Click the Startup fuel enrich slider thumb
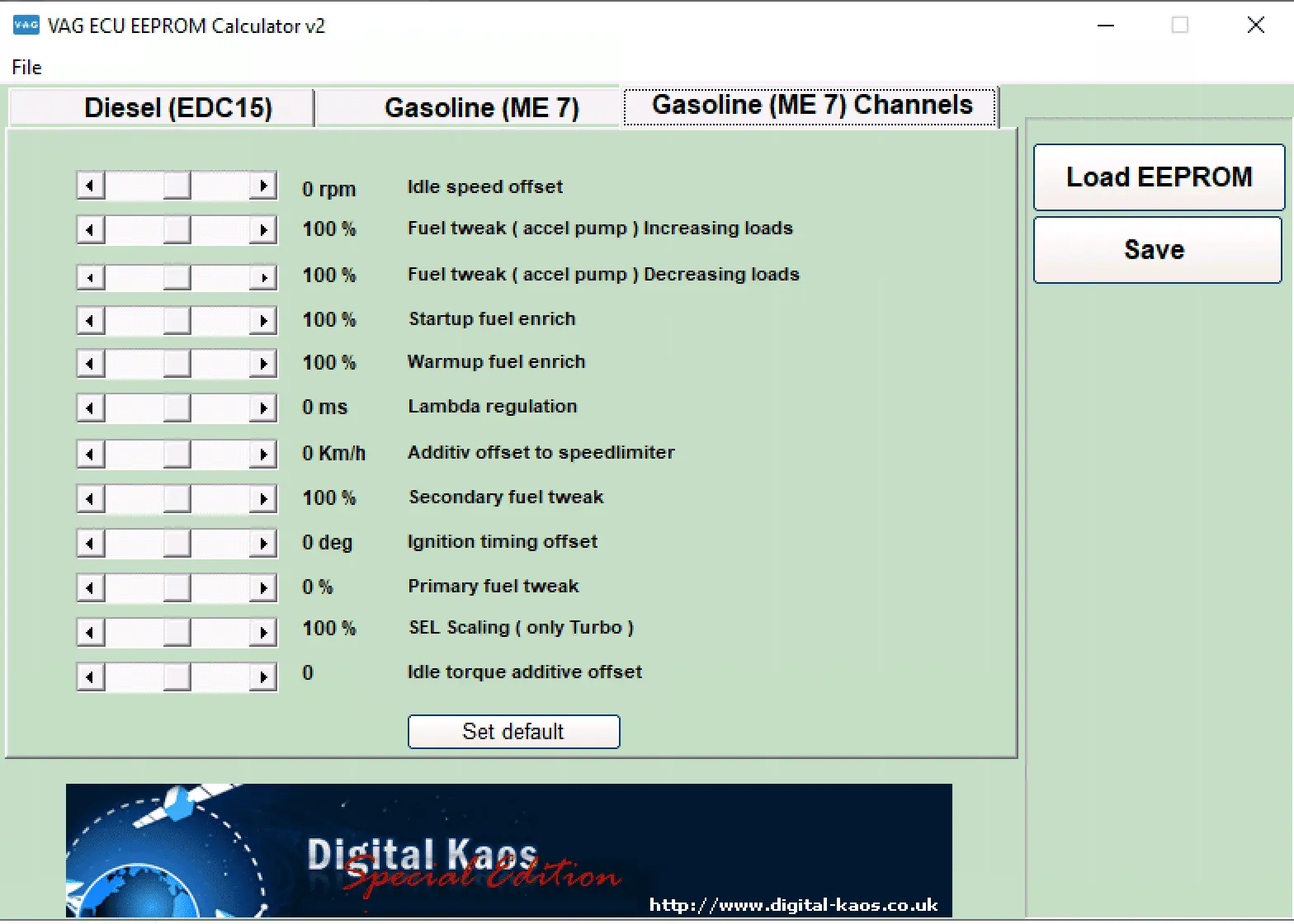 (177, 320)
